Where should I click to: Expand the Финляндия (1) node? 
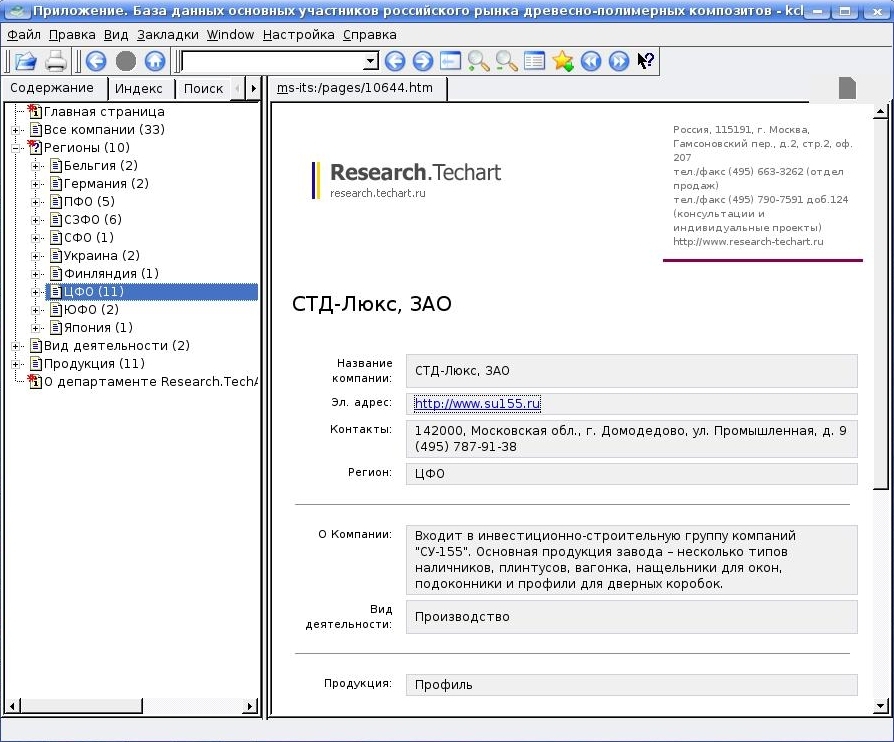pos(35,274)
